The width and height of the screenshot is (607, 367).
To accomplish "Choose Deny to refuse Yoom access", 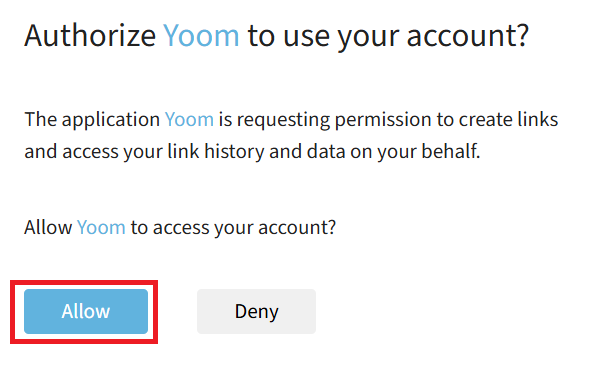I will point(256,311).
